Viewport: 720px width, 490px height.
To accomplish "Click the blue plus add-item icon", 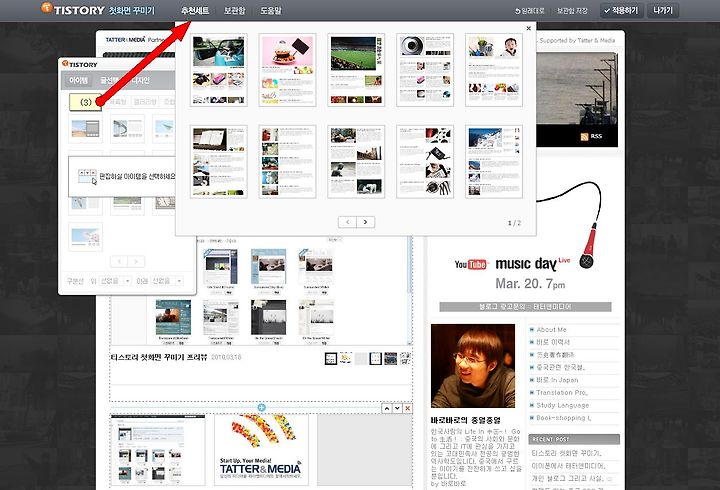I will [261, 407].
